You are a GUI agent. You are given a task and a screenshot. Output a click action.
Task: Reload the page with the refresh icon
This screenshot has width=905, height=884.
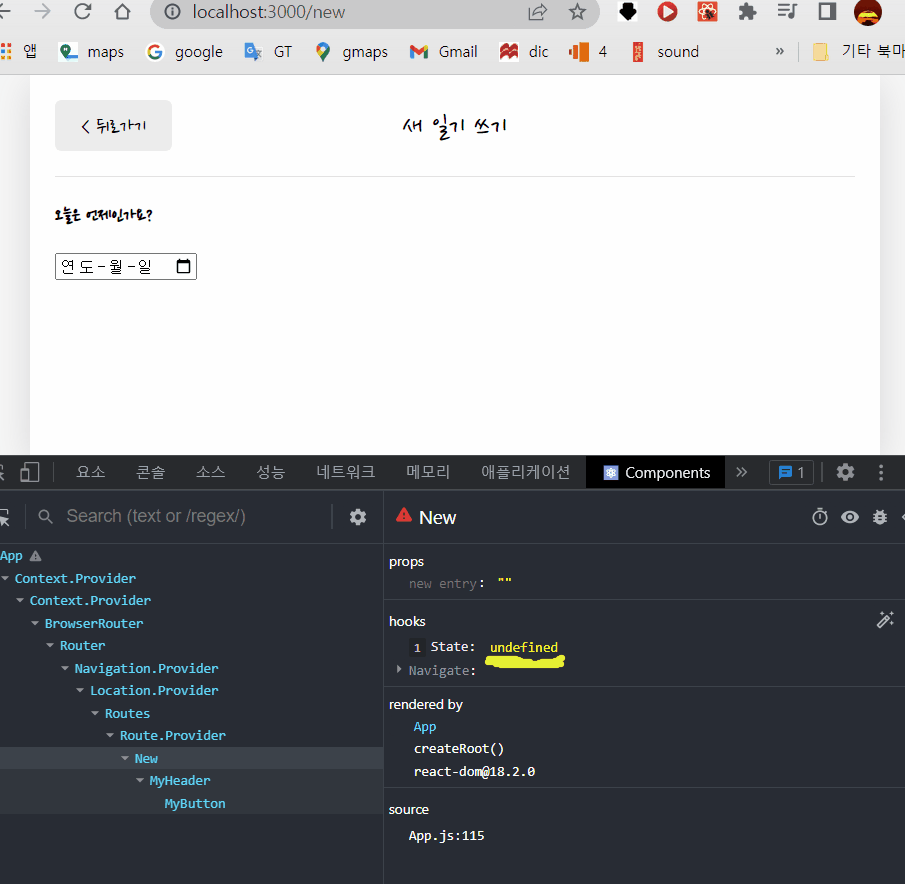pos(83,11)
